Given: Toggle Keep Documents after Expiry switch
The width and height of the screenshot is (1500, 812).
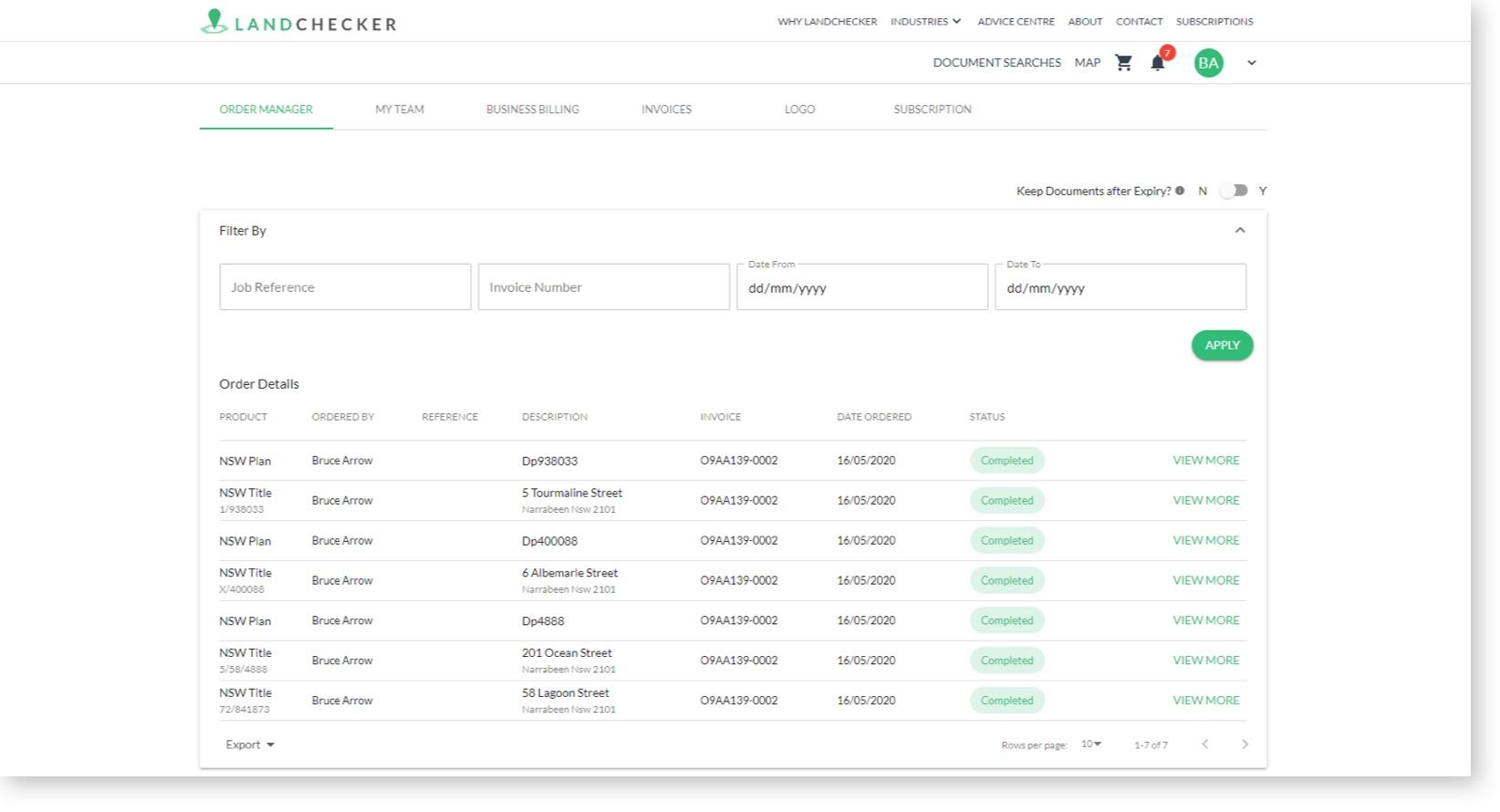Looking at the screenshot, I should pyautogui.click(x=1234, y=191).
